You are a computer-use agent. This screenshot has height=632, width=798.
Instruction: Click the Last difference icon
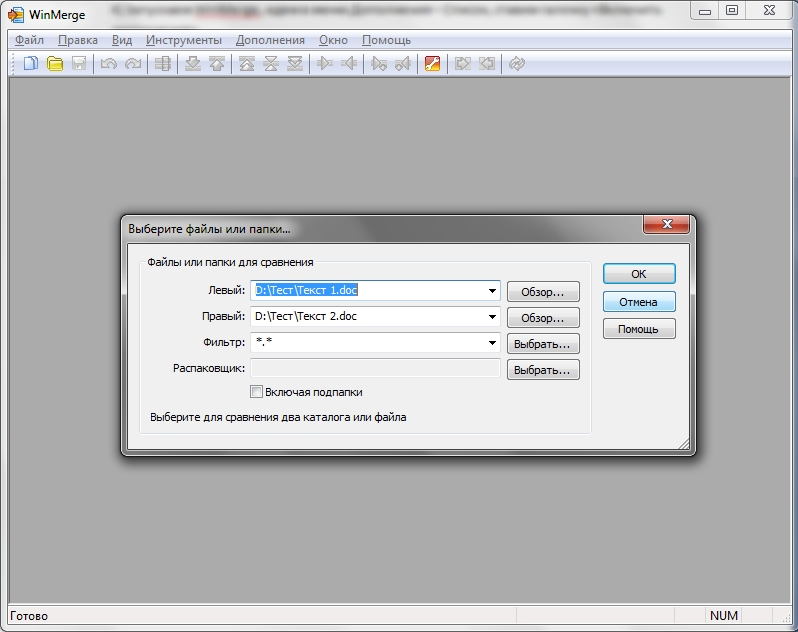coord(295,64)
